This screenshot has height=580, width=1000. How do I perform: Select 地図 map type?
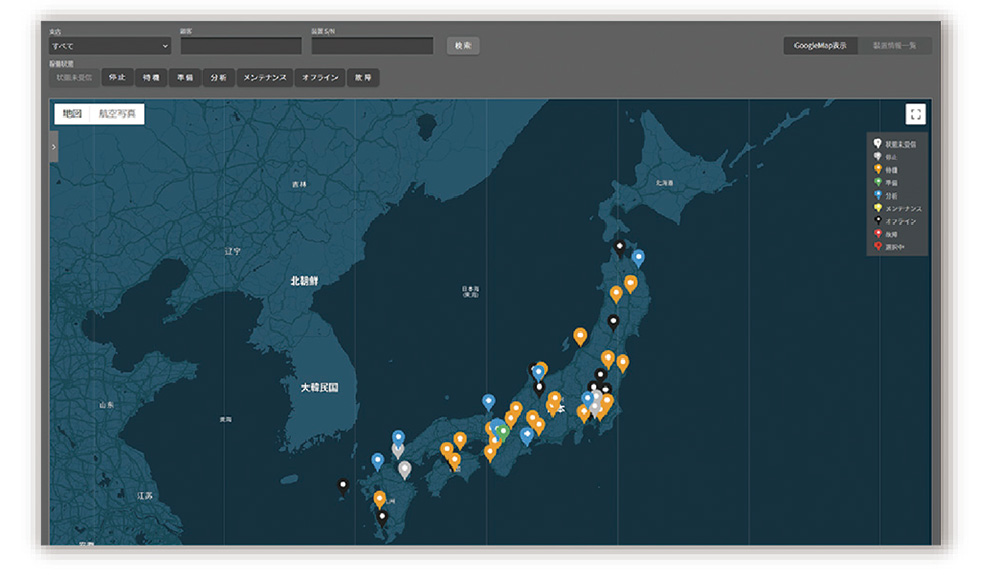(x=72, y=114)
